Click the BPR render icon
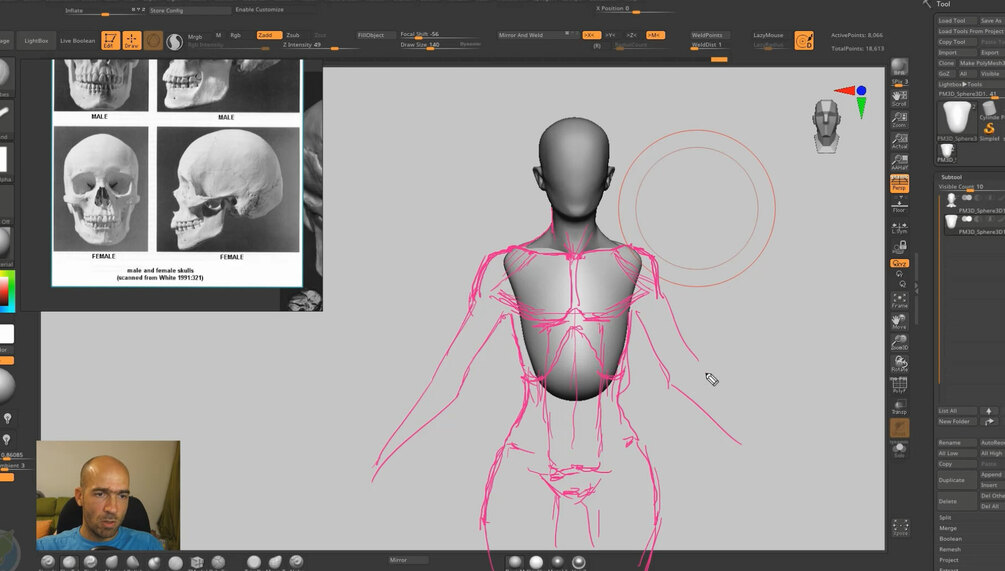The height and width of the screenshot is (571, 1005). coord(899,66)
